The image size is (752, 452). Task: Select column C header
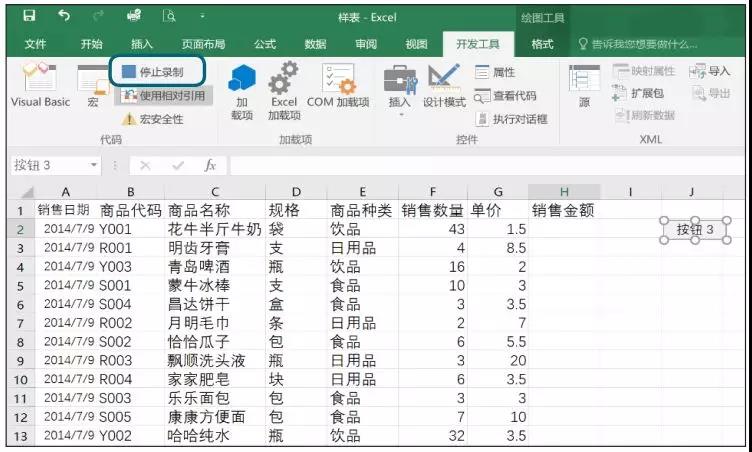click(215, 192)
